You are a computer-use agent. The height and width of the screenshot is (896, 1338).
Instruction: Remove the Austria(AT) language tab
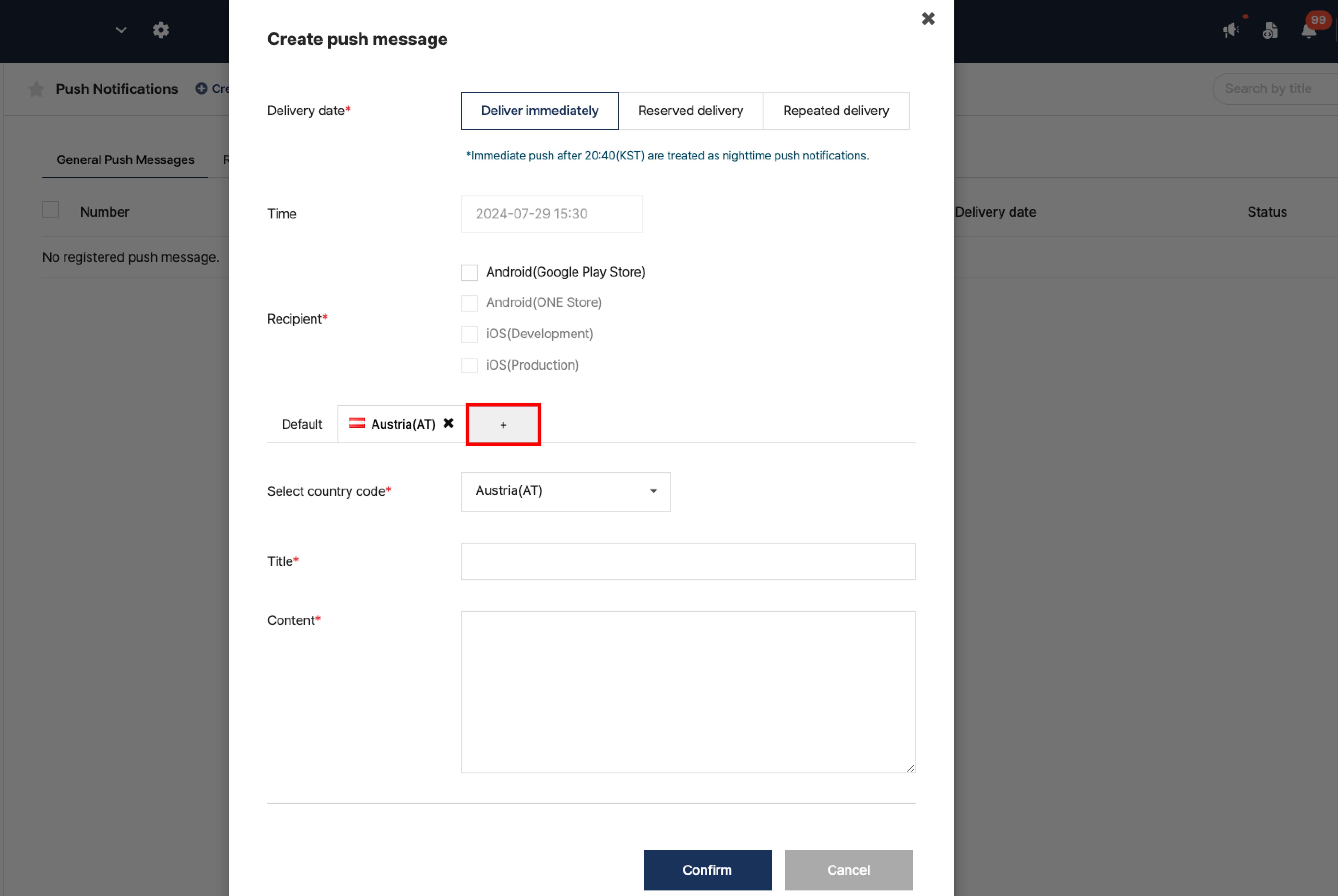pyautogui.click(x=449, y=423)
